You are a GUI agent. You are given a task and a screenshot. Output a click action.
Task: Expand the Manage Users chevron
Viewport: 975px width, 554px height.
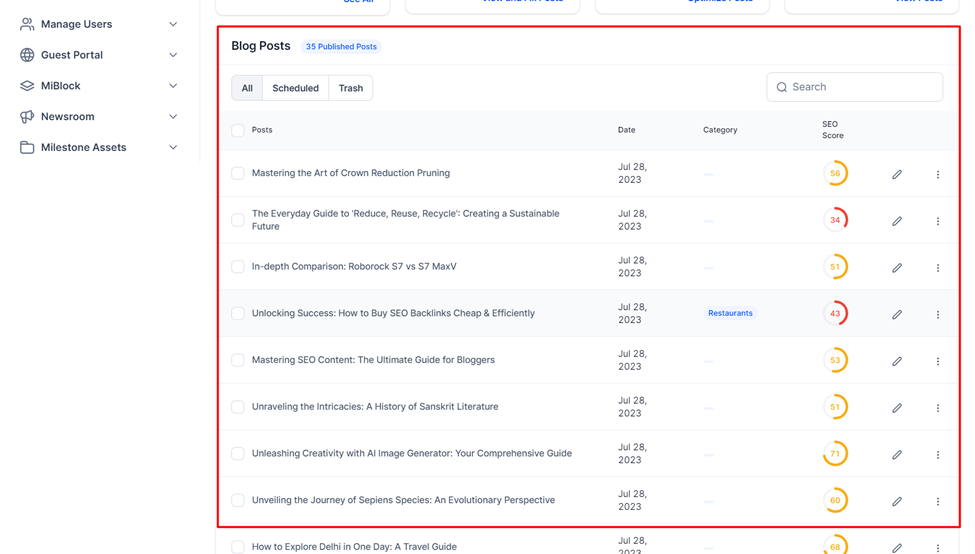point(173,24)
